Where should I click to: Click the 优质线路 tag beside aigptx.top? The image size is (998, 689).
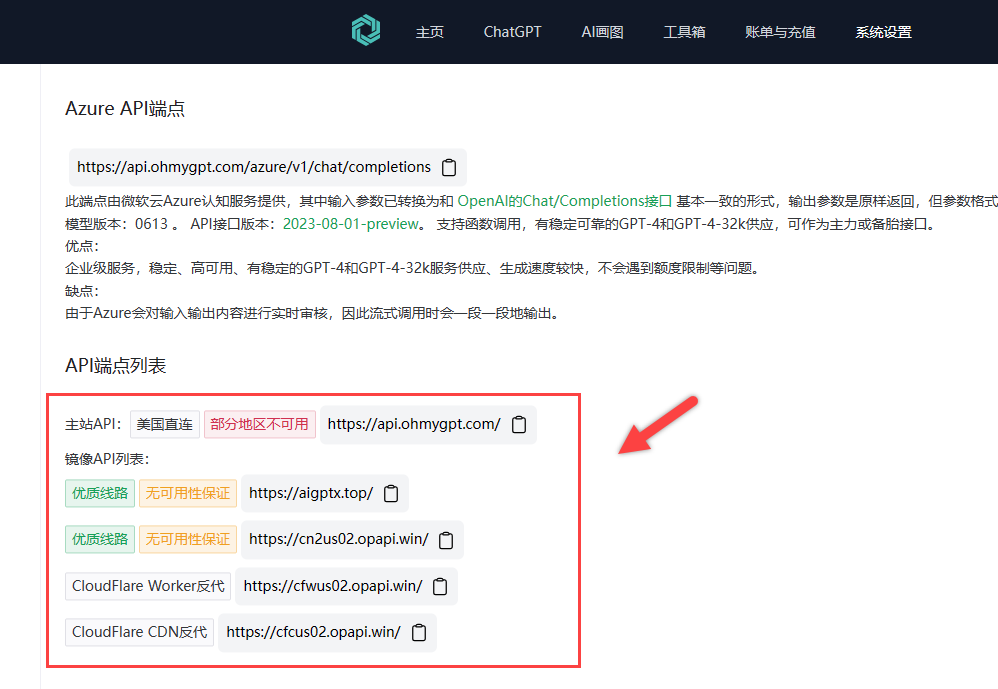tap(100, 493)
